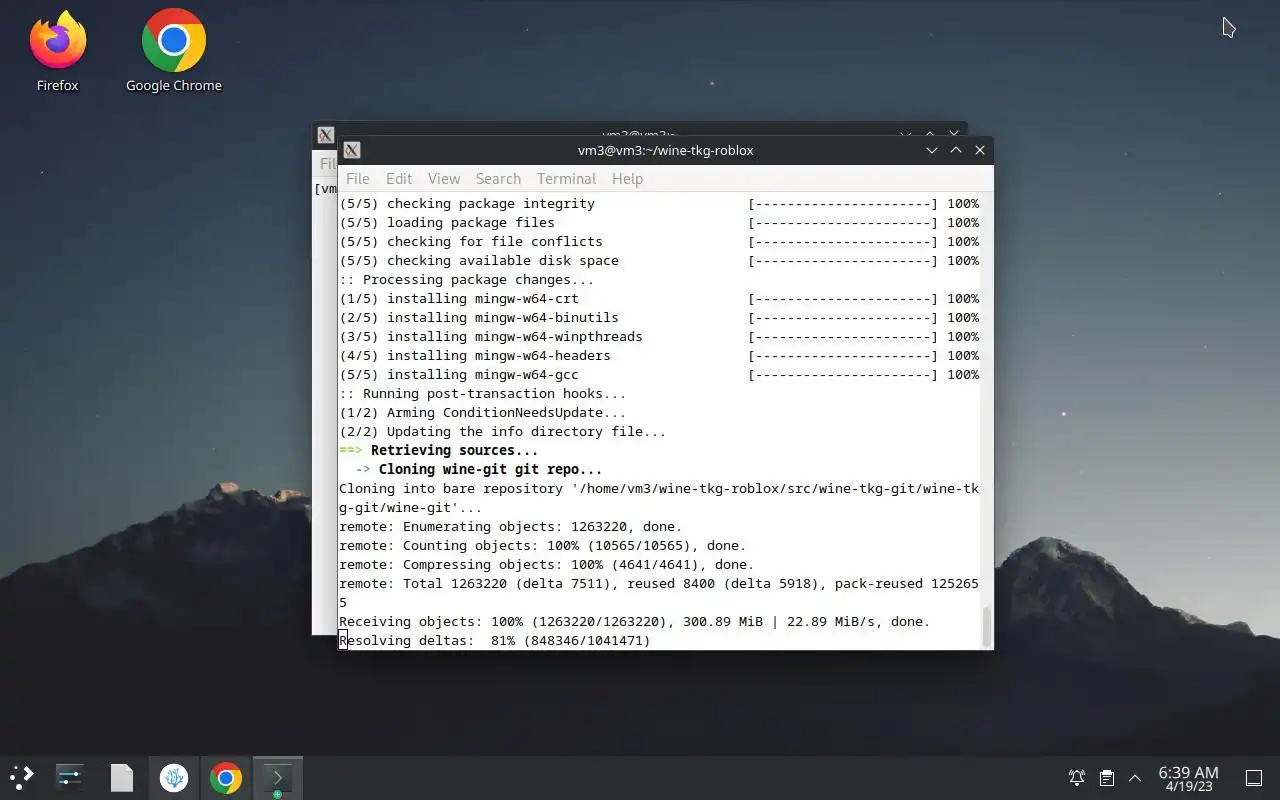Maximize the wine-tkg-roblox terminal window
1280x800 pixels.
point(955,150)
